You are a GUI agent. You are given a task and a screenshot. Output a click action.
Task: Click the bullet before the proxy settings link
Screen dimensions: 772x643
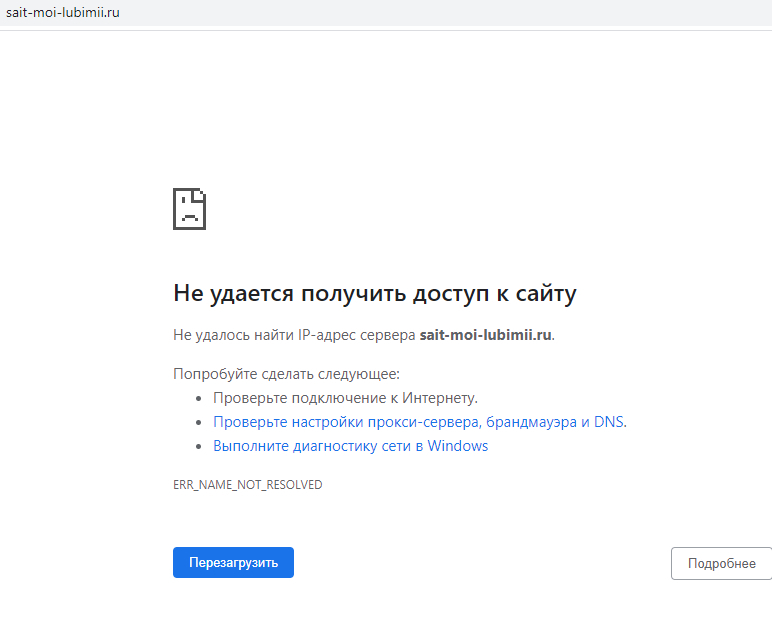pyautogui.click(x=199, y=422)
